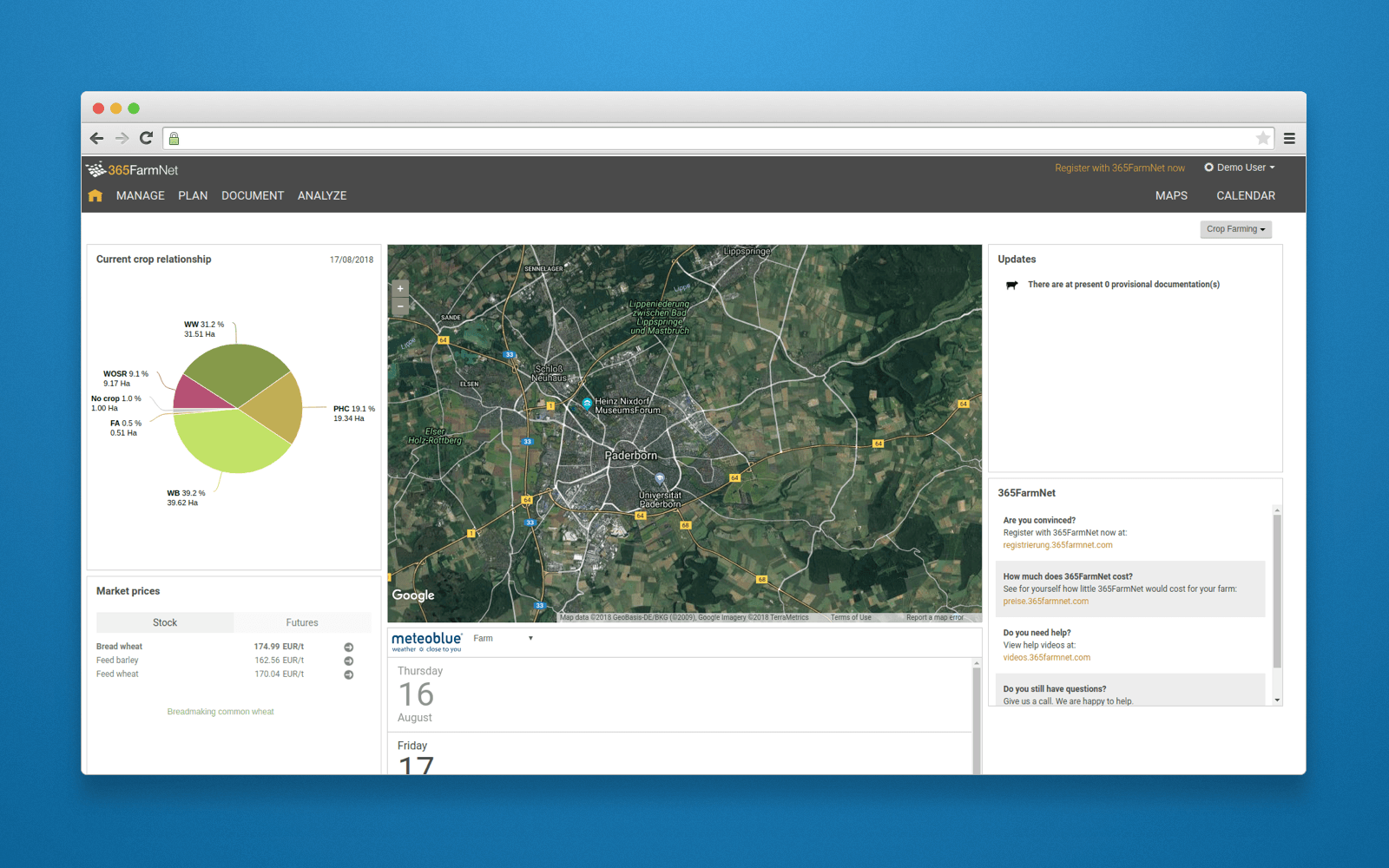Click Register with 365FarmNet now link

1120,168
